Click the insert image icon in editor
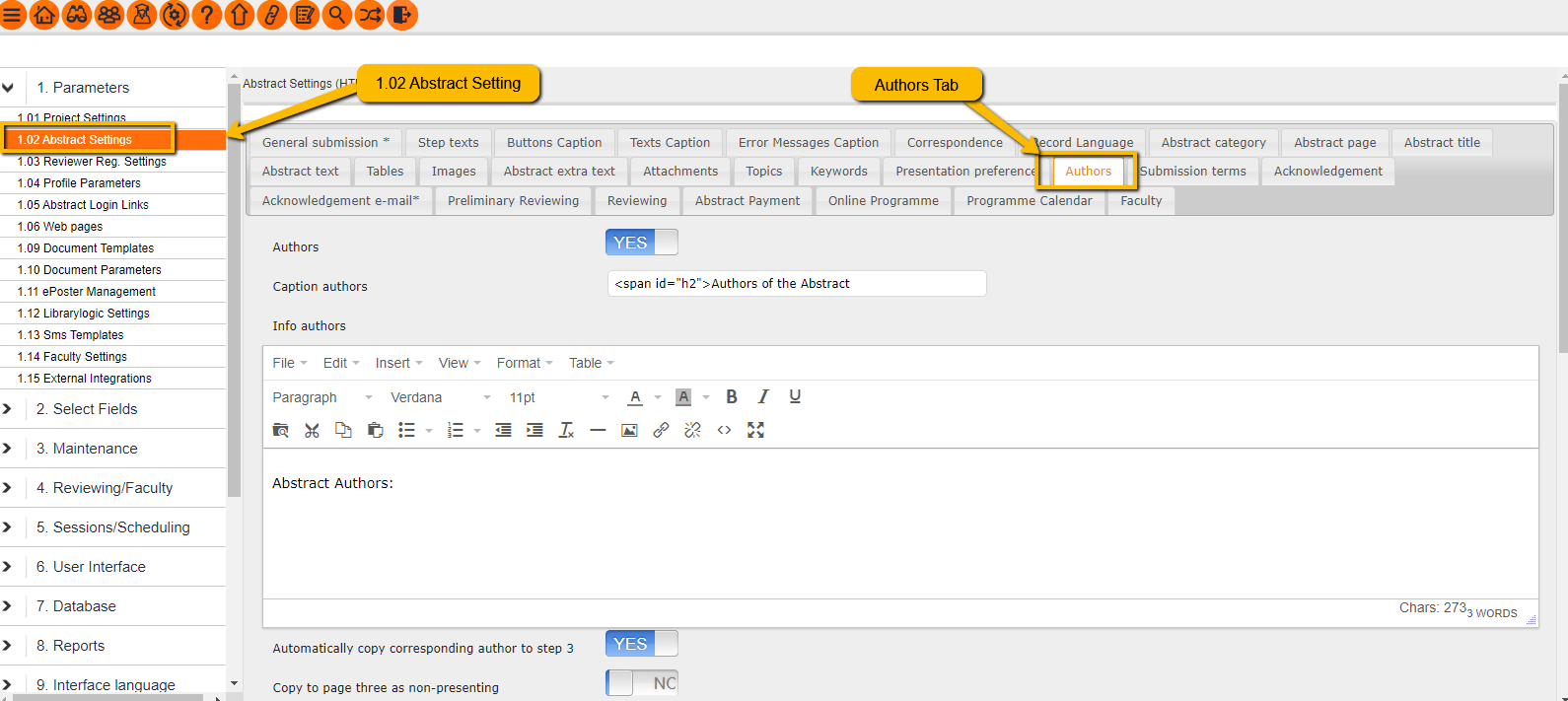Viewport: 1568px width, 701px height. click(629, 430)
